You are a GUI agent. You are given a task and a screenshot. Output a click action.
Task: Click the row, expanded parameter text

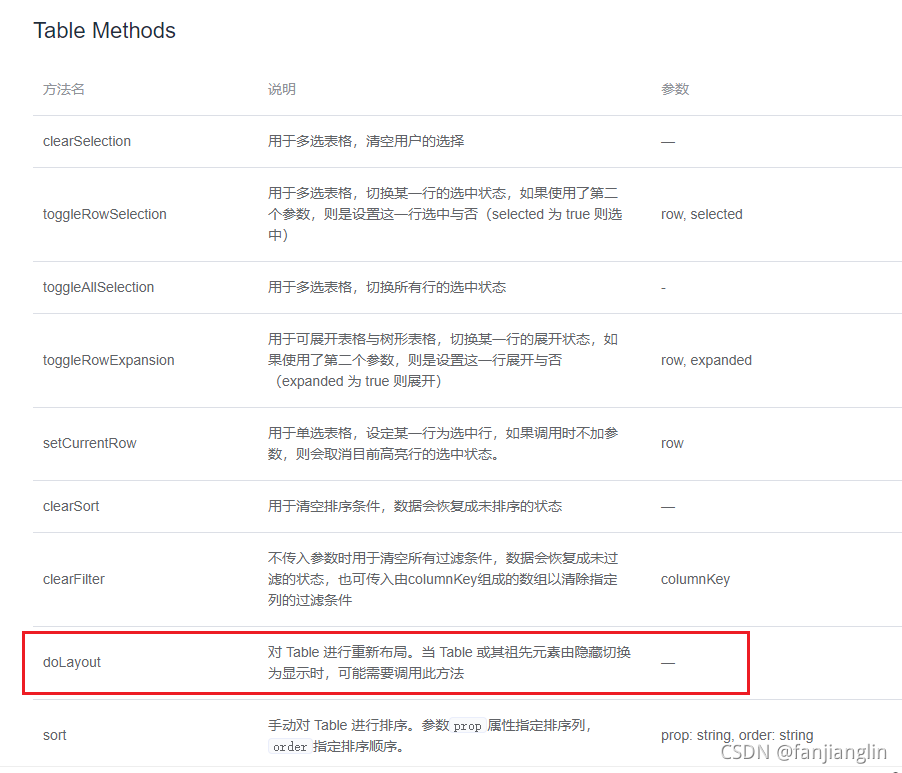[706, 360]
